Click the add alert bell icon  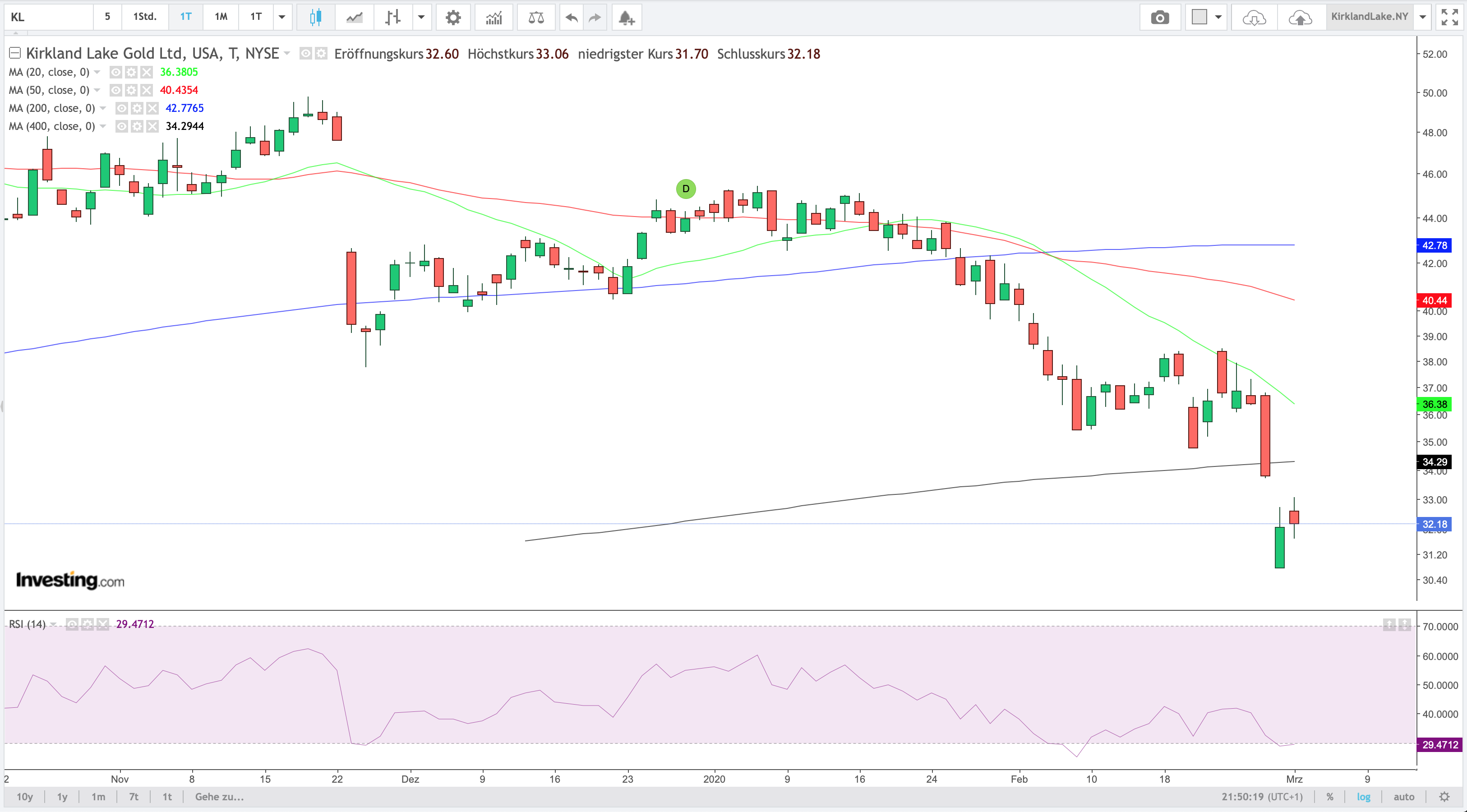tap(626, 17)
